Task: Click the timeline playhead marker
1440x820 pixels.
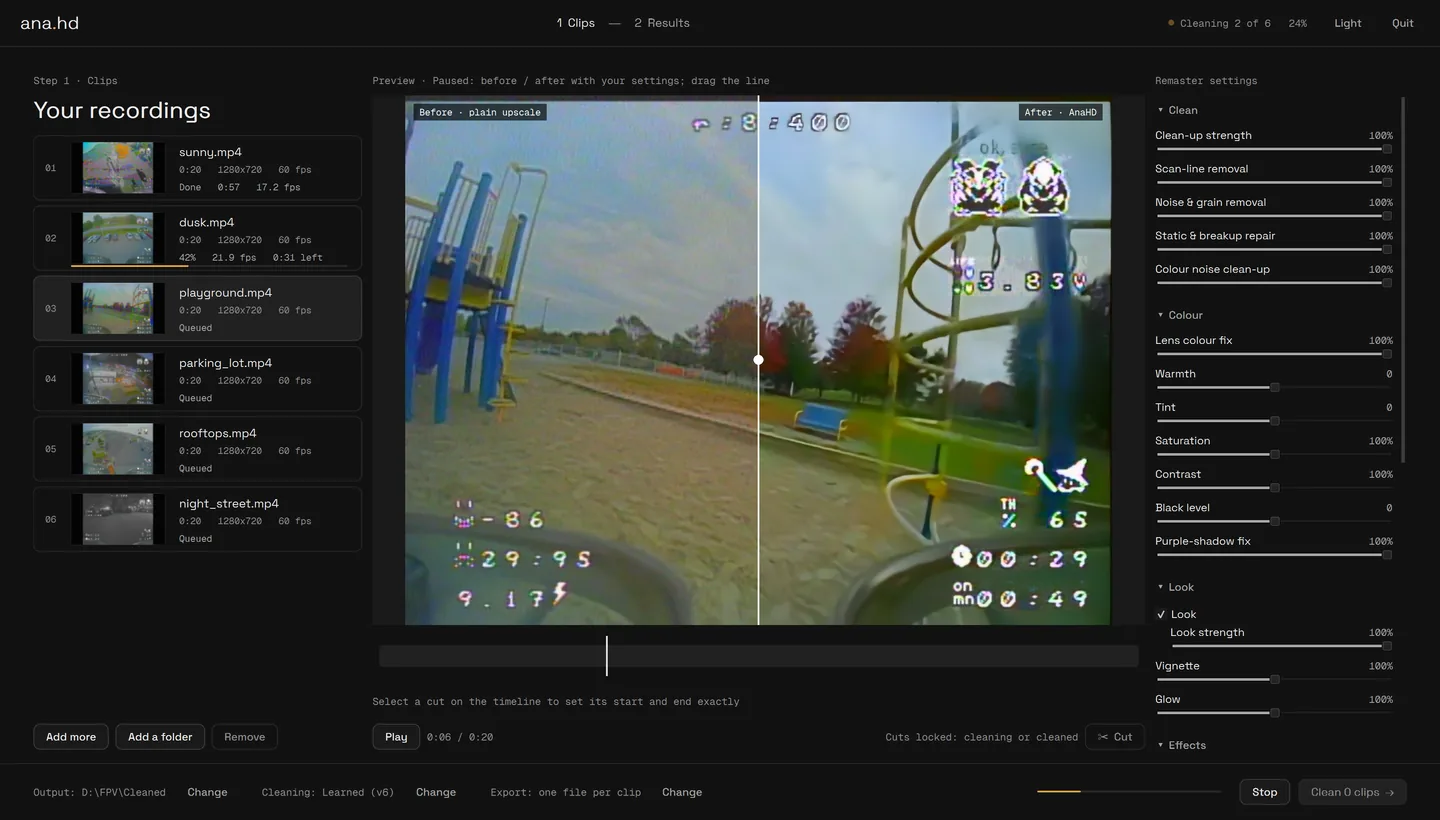Action: point(606,656)
